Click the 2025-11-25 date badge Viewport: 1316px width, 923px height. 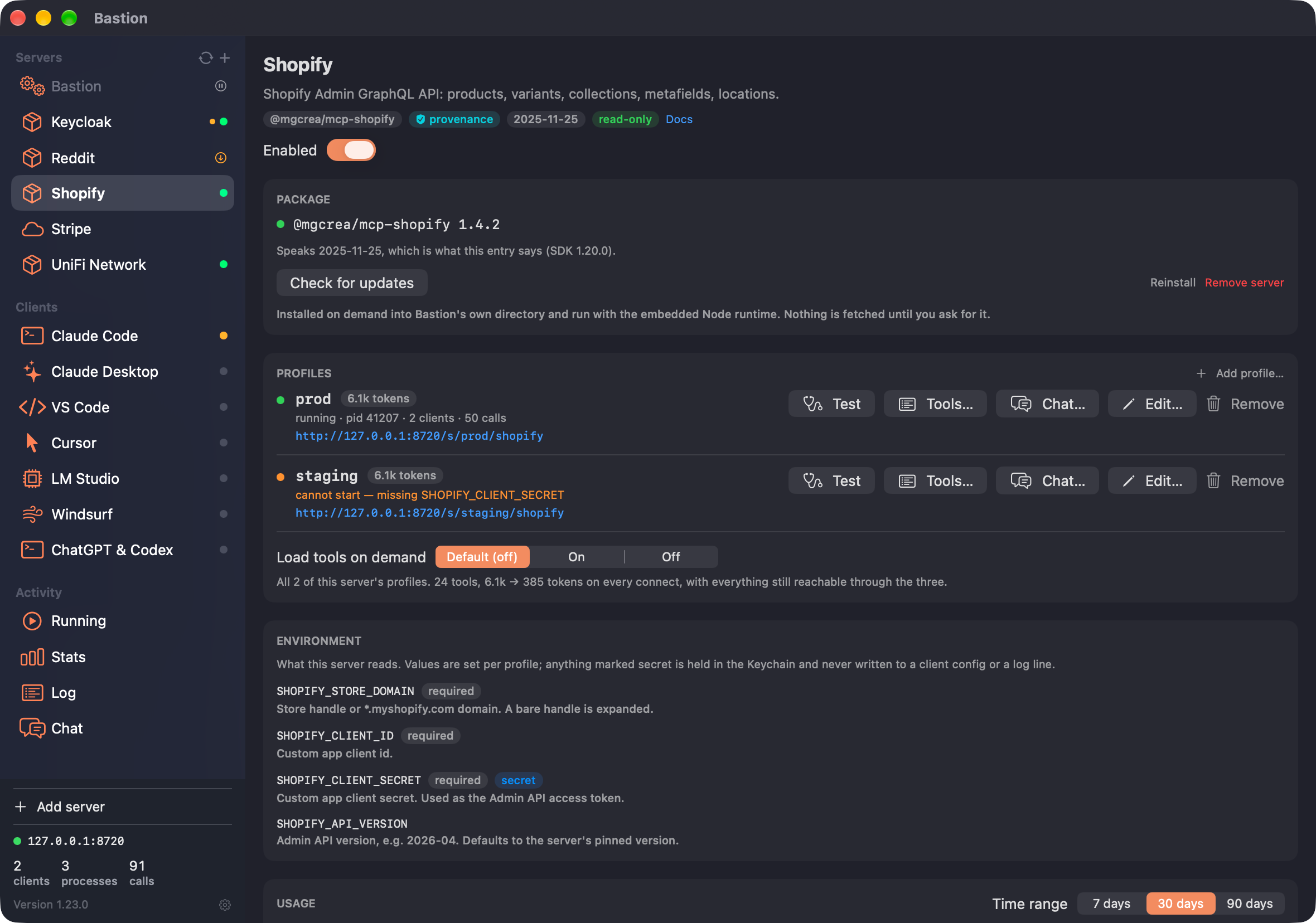click(x=545, y=119)
